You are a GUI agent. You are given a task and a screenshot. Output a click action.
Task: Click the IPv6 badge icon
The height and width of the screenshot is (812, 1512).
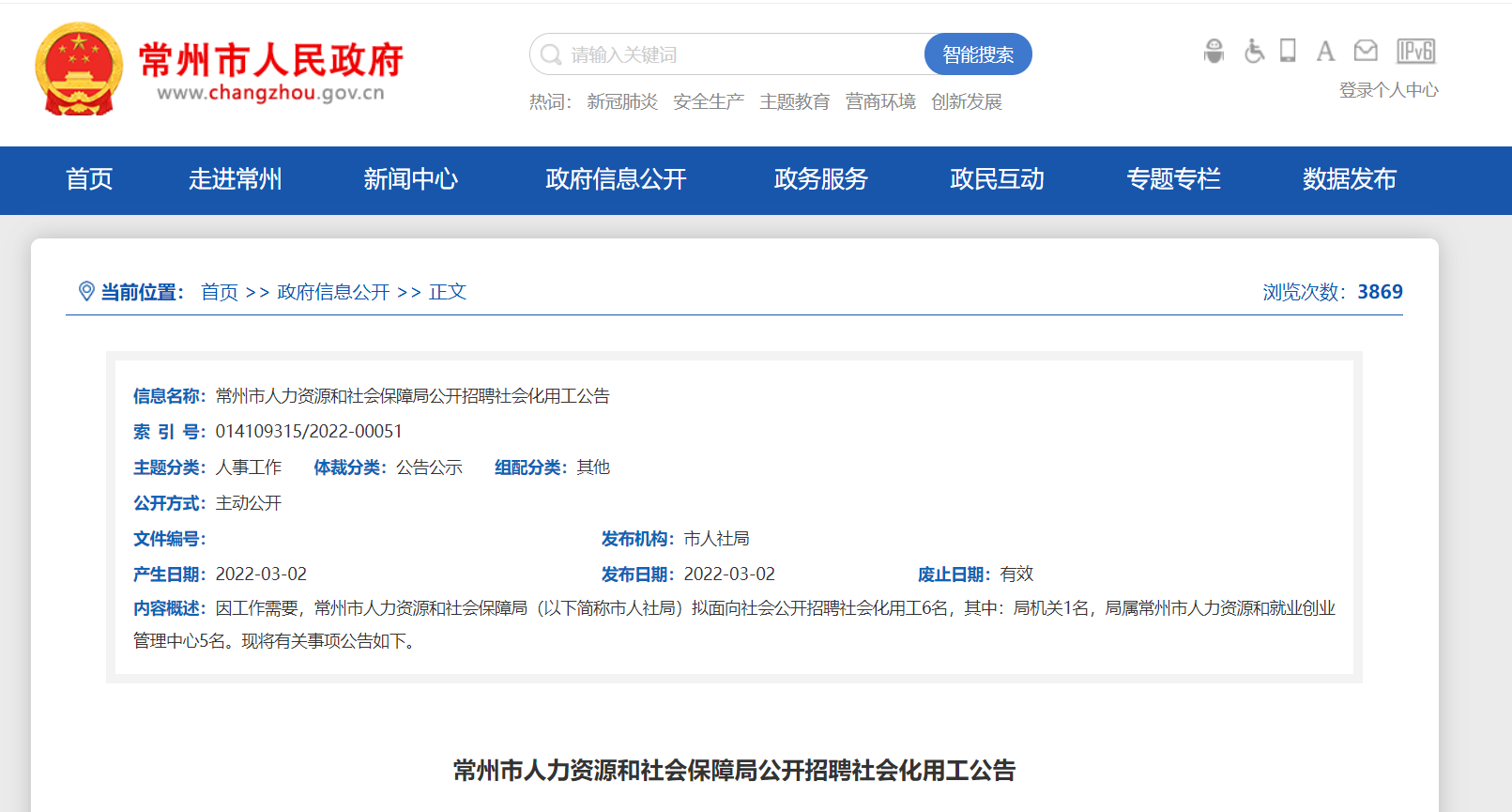tap(1415, 51)
